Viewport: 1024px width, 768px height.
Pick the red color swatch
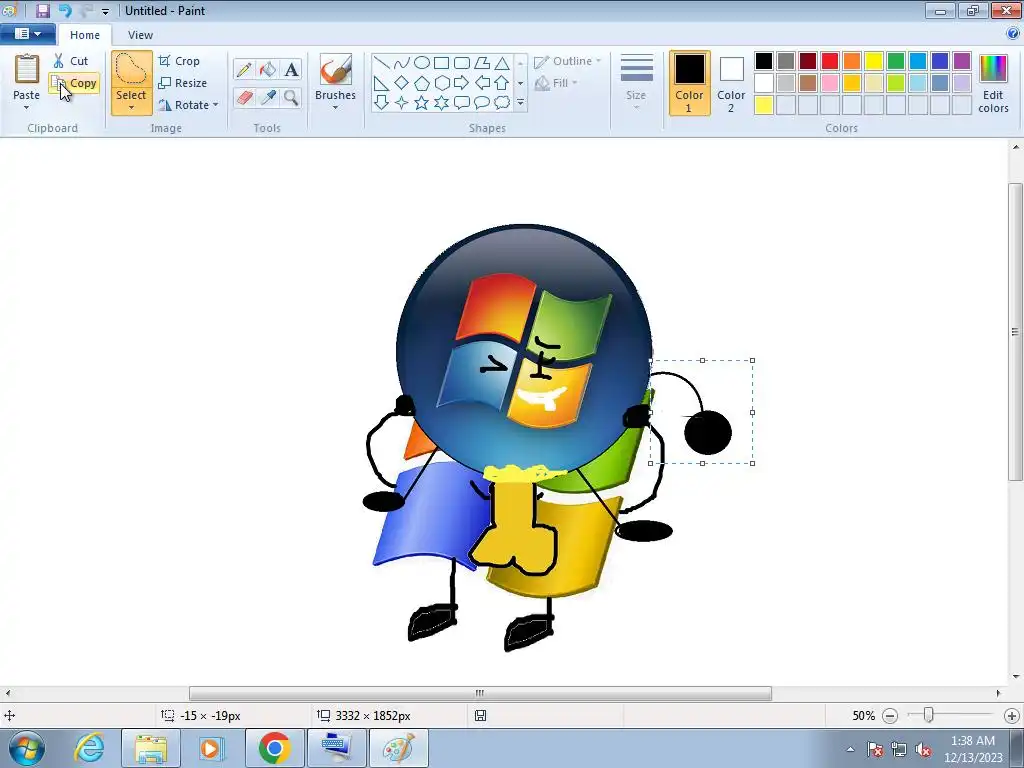[x=830, y=61]
